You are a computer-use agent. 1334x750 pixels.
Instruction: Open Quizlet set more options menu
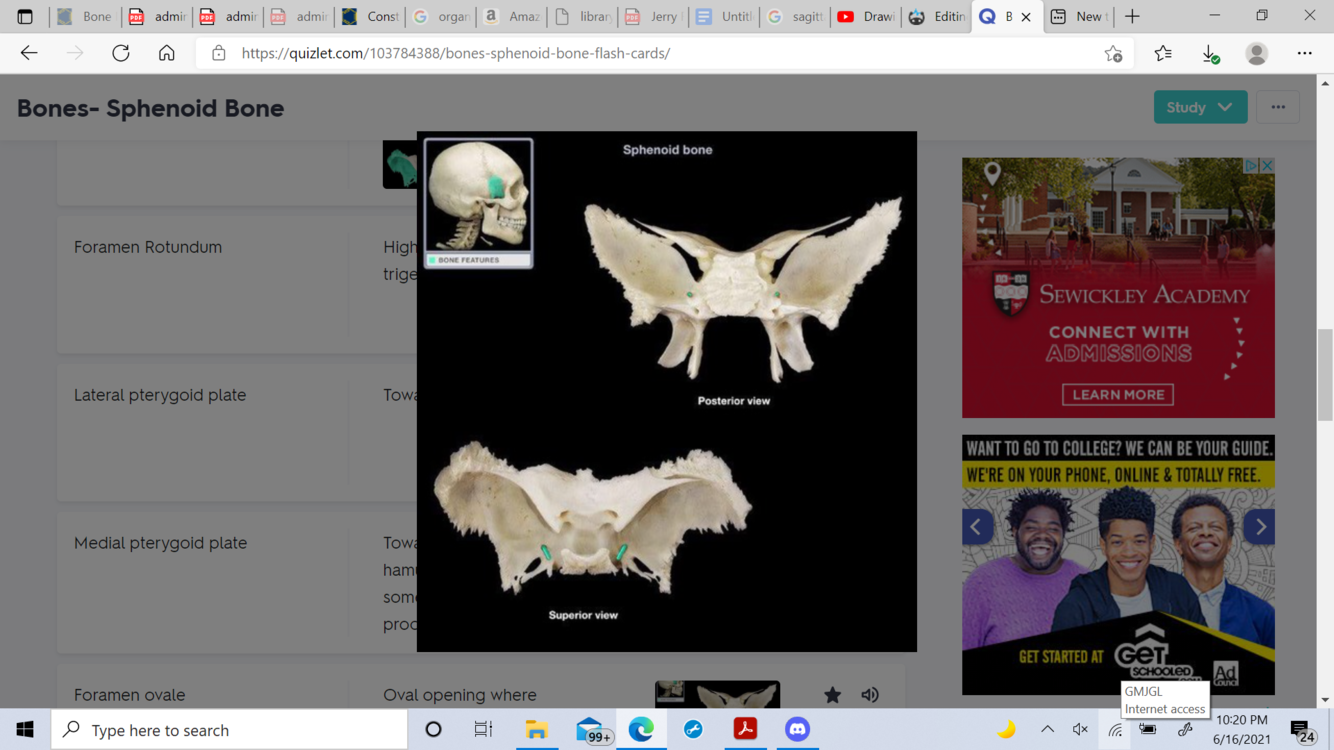(1278, 107)
